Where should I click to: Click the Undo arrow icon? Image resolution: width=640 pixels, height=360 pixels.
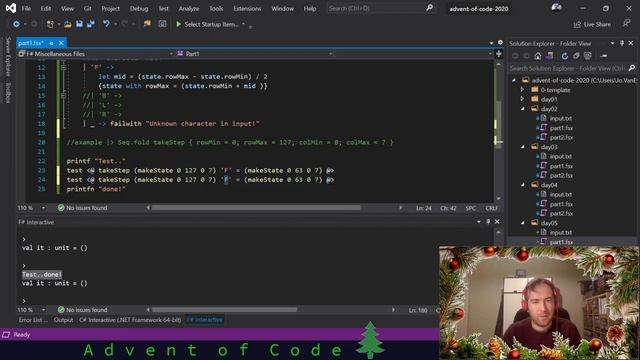click(x=106, y=24)
